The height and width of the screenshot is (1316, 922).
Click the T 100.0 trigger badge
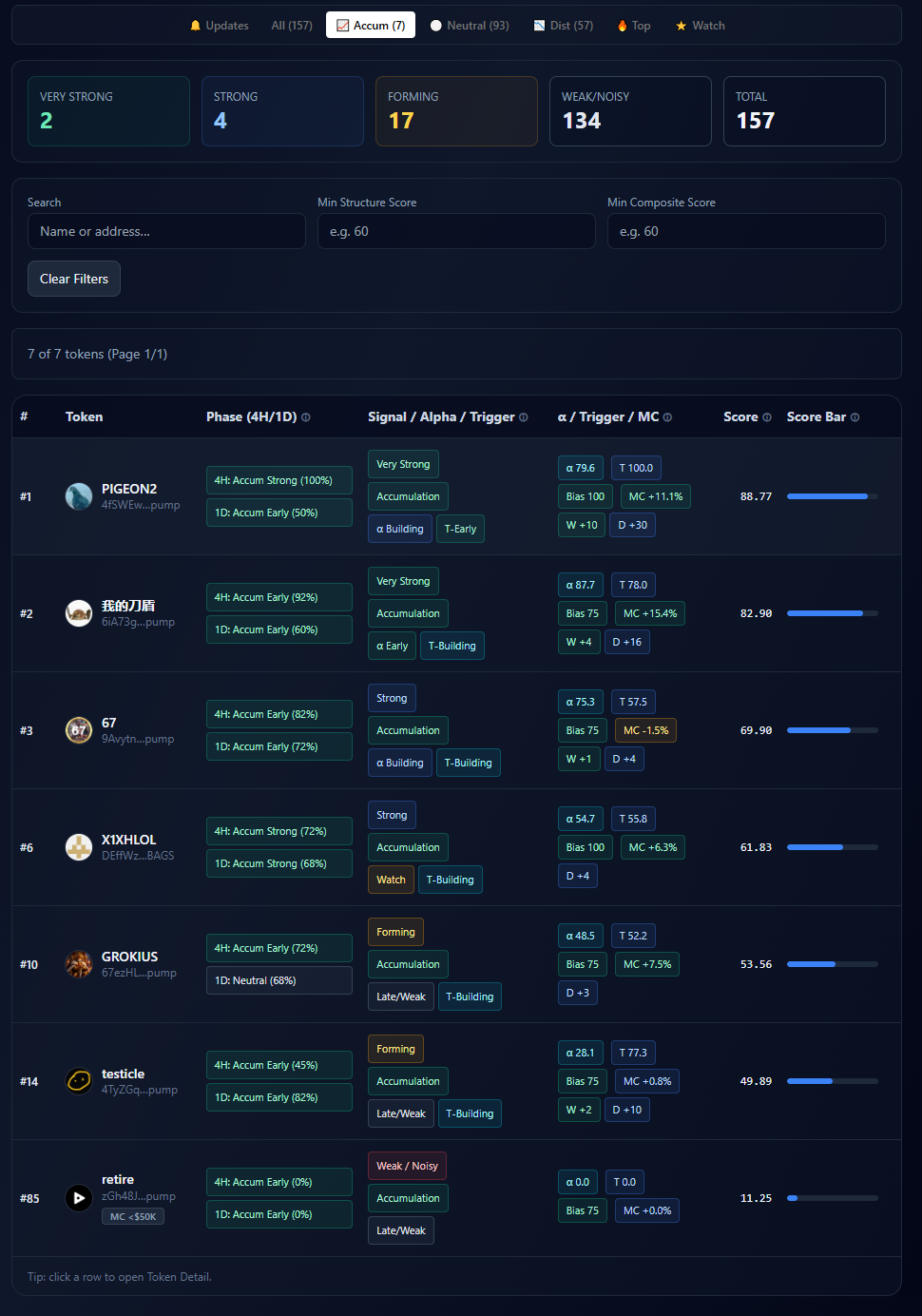[636, 468]
